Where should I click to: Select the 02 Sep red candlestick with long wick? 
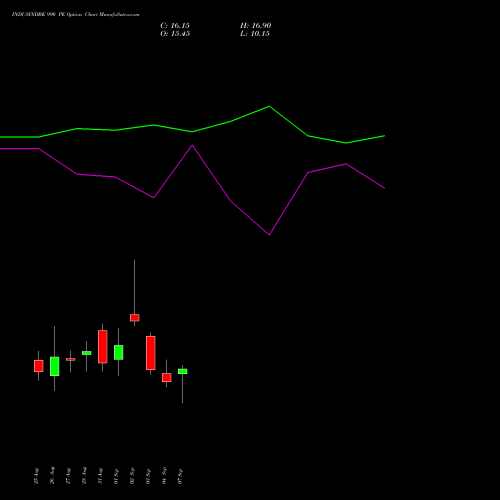pyautogui.click(x=135, y=318)
